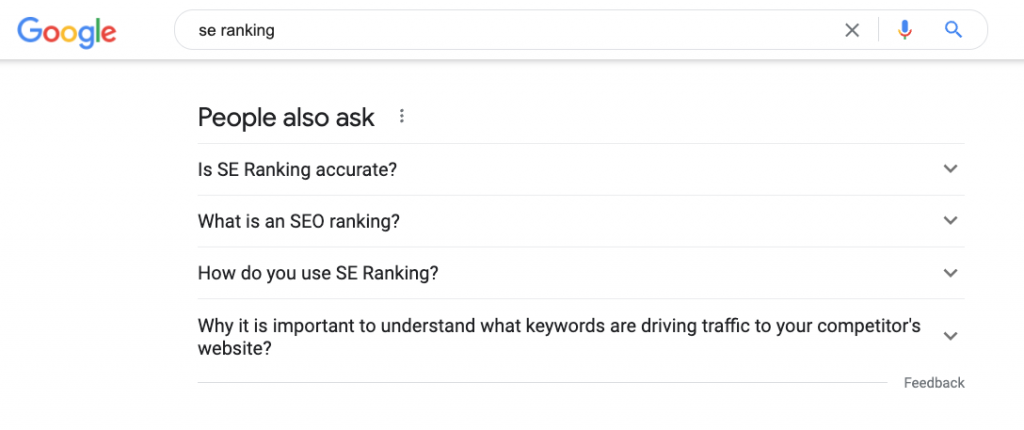Click question text about competitor's driving keywords
1024x430 pixels.
tap(559, 327)
